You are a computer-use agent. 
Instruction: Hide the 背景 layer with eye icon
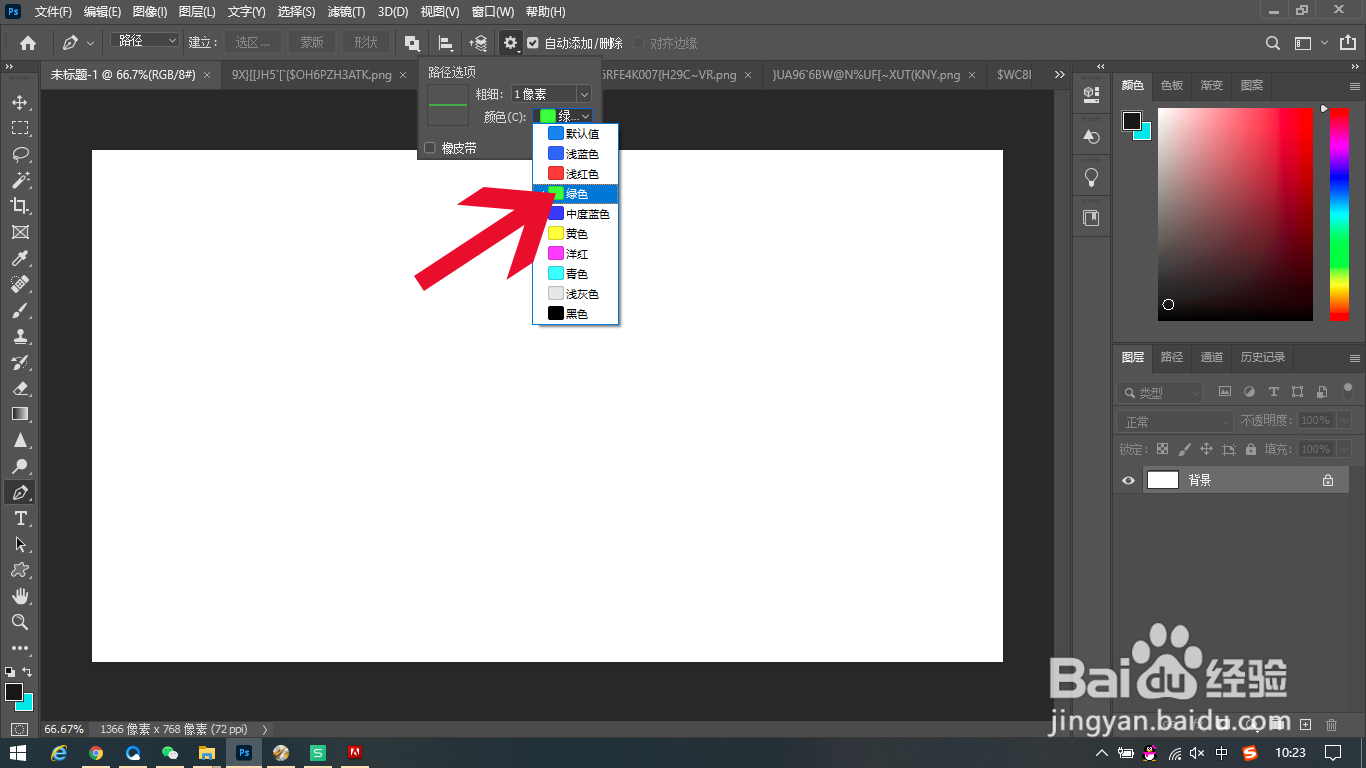(1129, 480)
